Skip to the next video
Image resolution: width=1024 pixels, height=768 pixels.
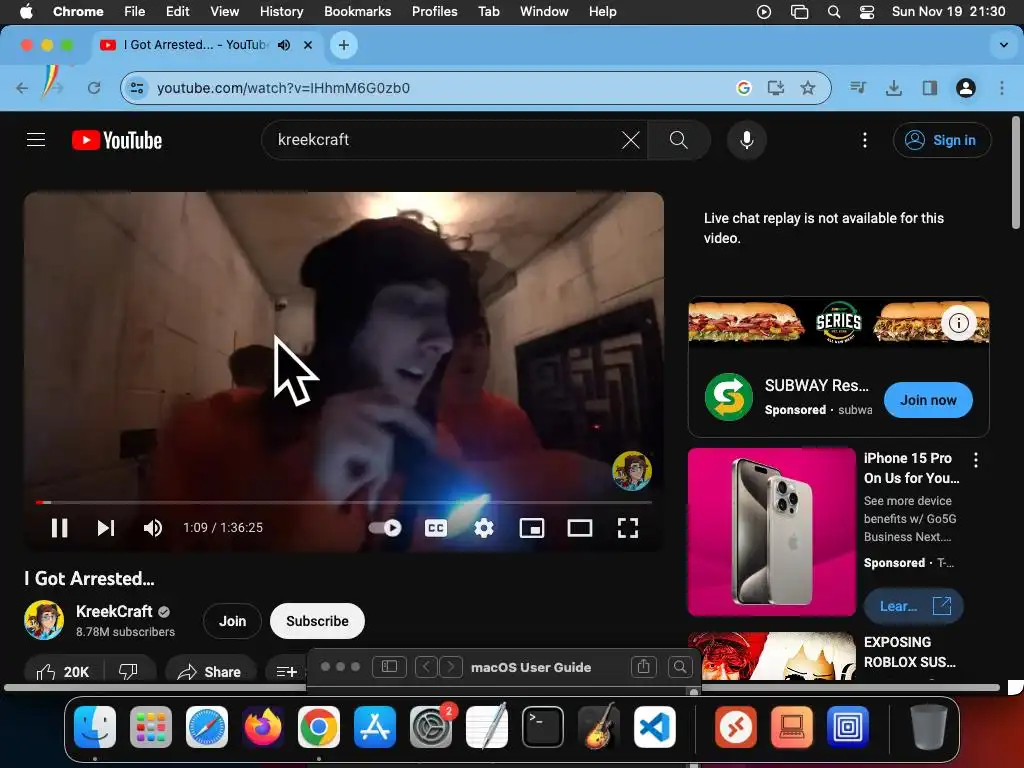(106, 528)
